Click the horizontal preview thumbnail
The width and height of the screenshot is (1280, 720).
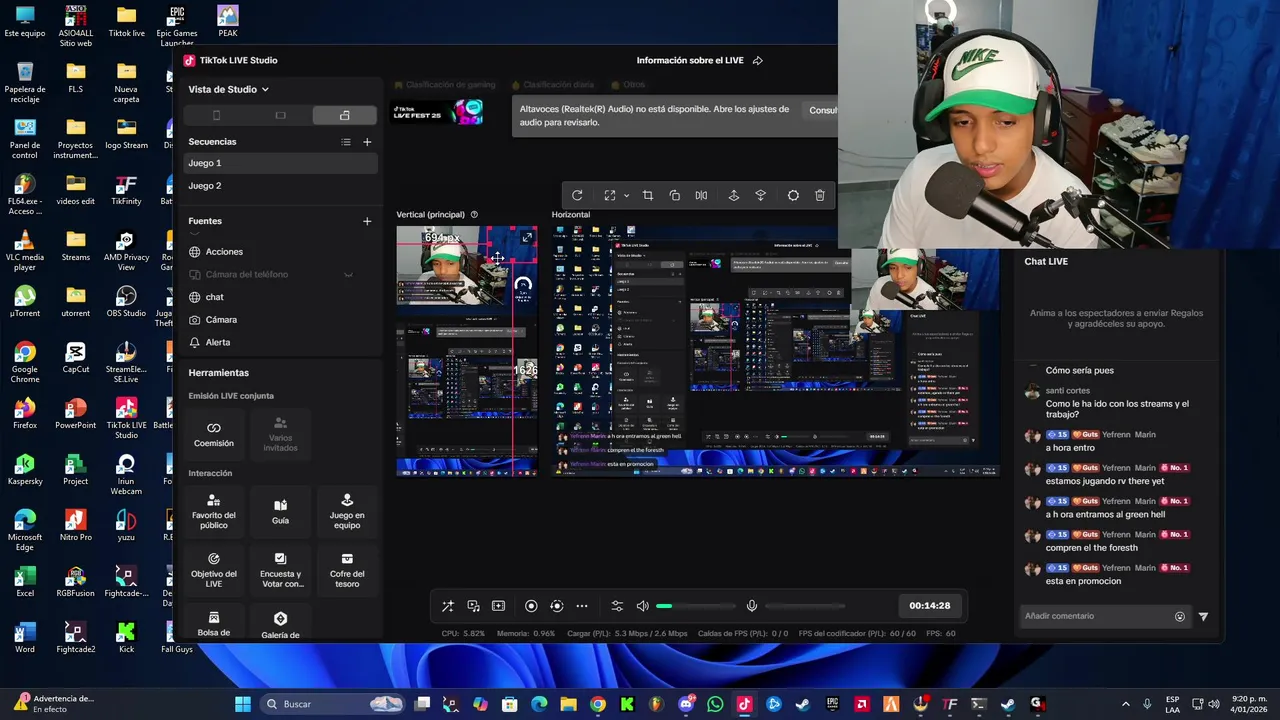click(x=775, y=350)
